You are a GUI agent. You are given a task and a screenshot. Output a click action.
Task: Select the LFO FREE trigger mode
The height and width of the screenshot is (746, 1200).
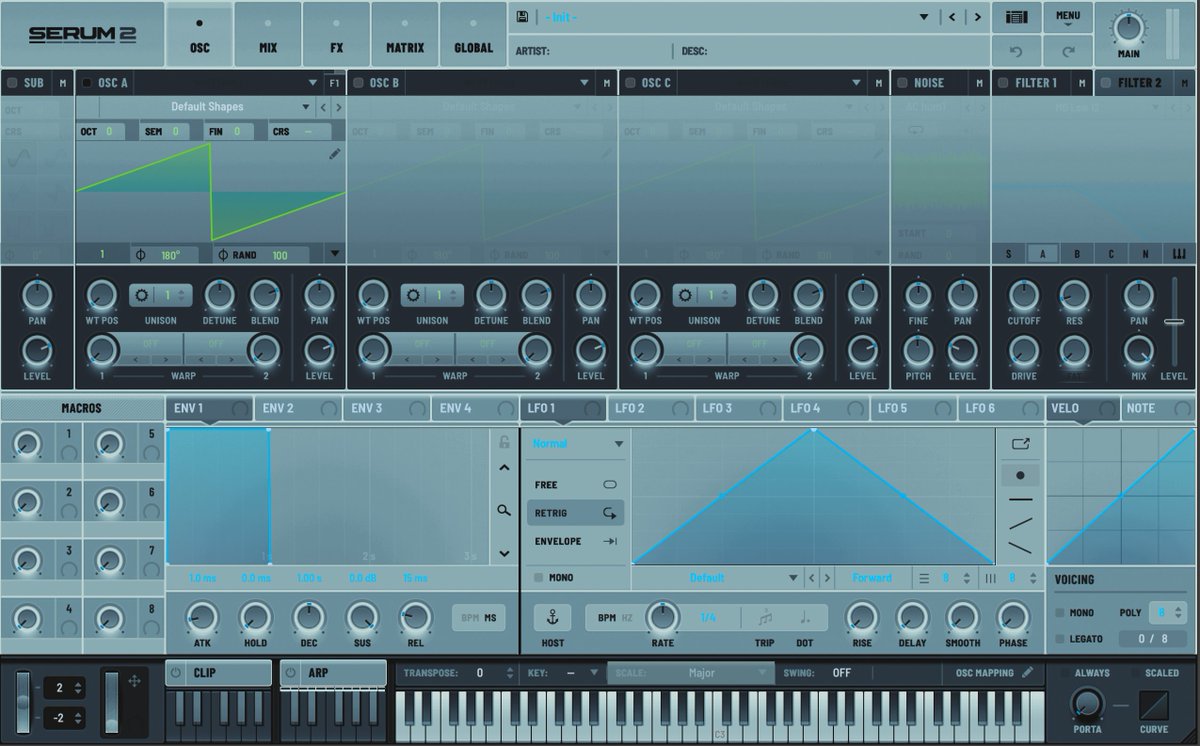pos(576,485)
